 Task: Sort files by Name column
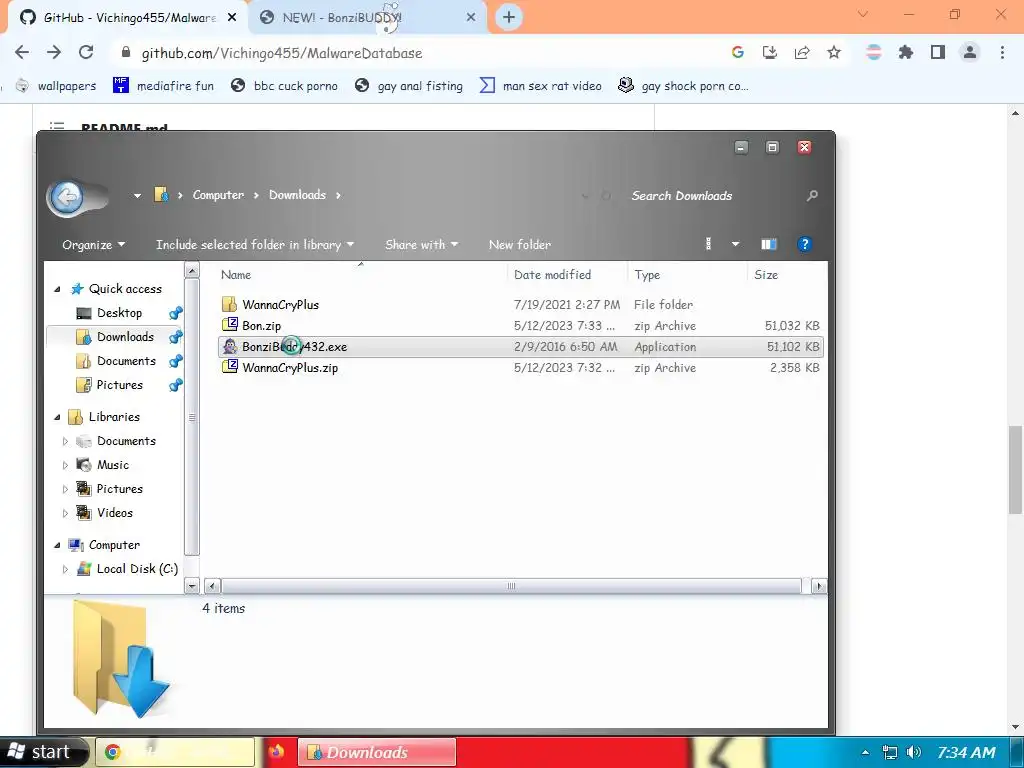[361, 275]
